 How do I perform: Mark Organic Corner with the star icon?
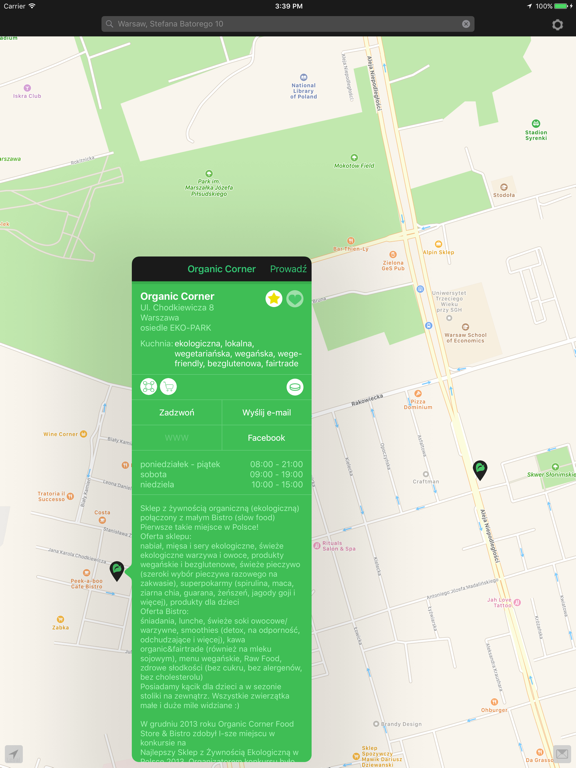274,298
